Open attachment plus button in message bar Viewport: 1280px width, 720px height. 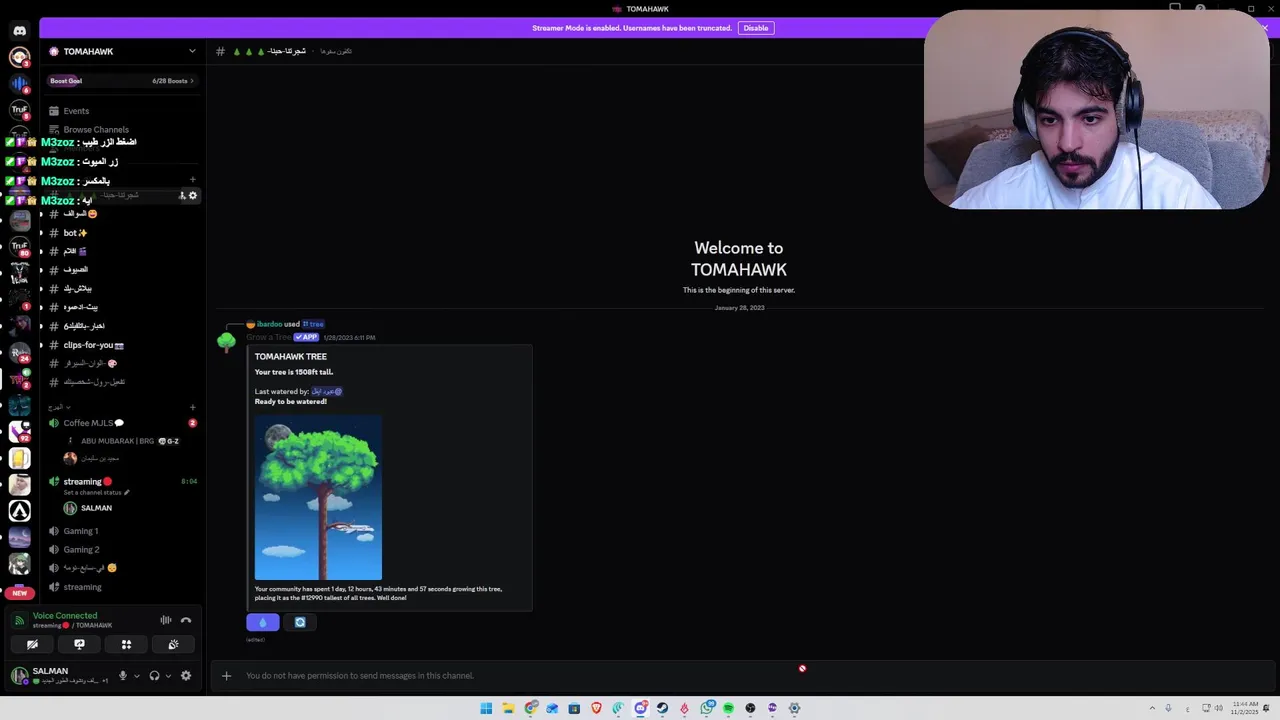pyautogui.click(x=226, y=676)
